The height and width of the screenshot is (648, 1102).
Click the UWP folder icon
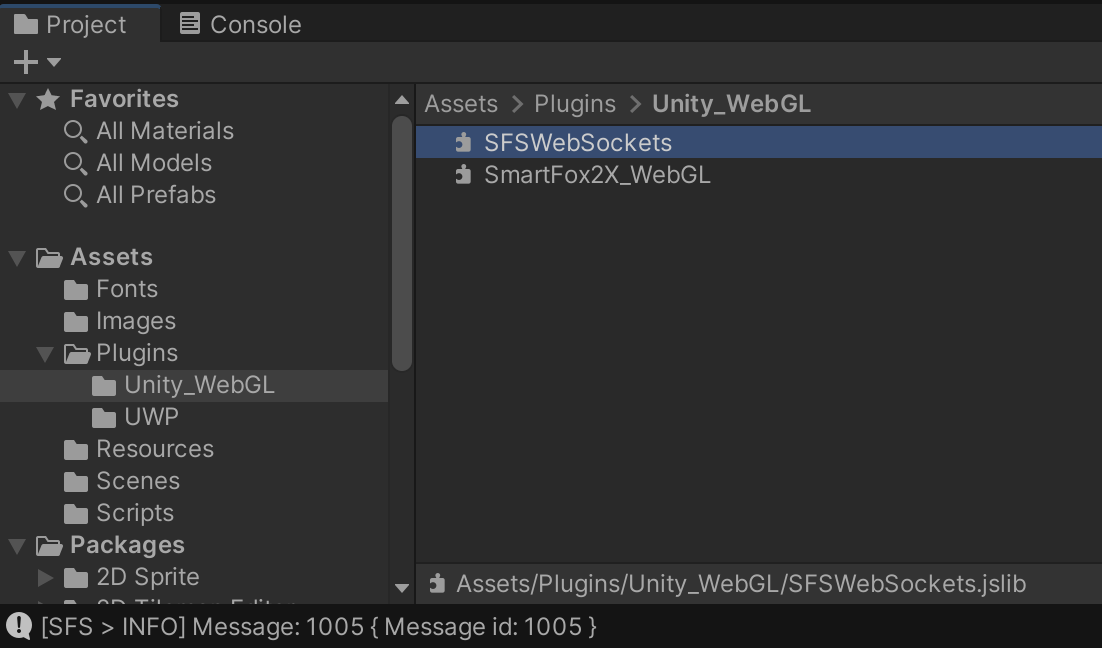(x=104, y=418)
